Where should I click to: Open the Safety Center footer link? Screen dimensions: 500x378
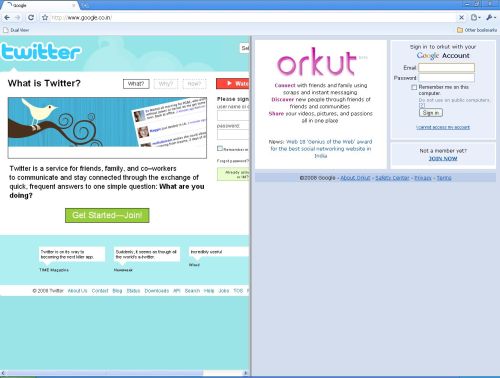tap(392, 178)
